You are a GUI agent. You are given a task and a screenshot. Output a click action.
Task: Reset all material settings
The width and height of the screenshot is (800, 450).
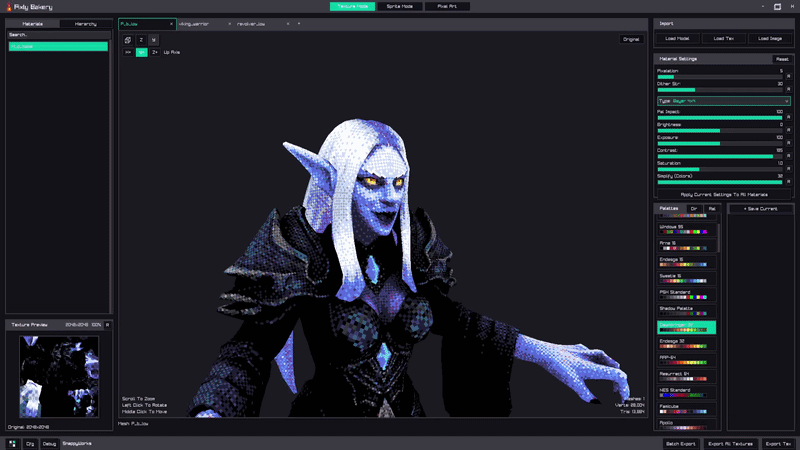(x=782, y=59)
